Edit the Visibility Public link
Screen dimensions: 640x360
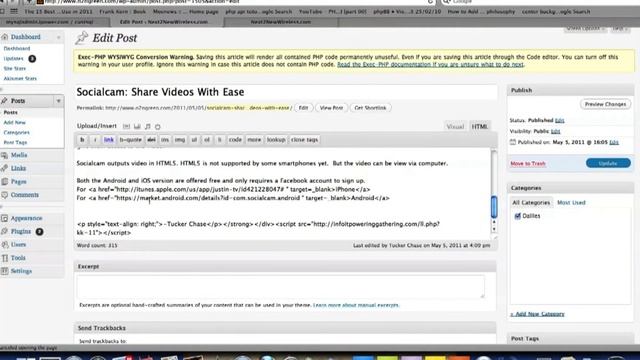(556, 131)
